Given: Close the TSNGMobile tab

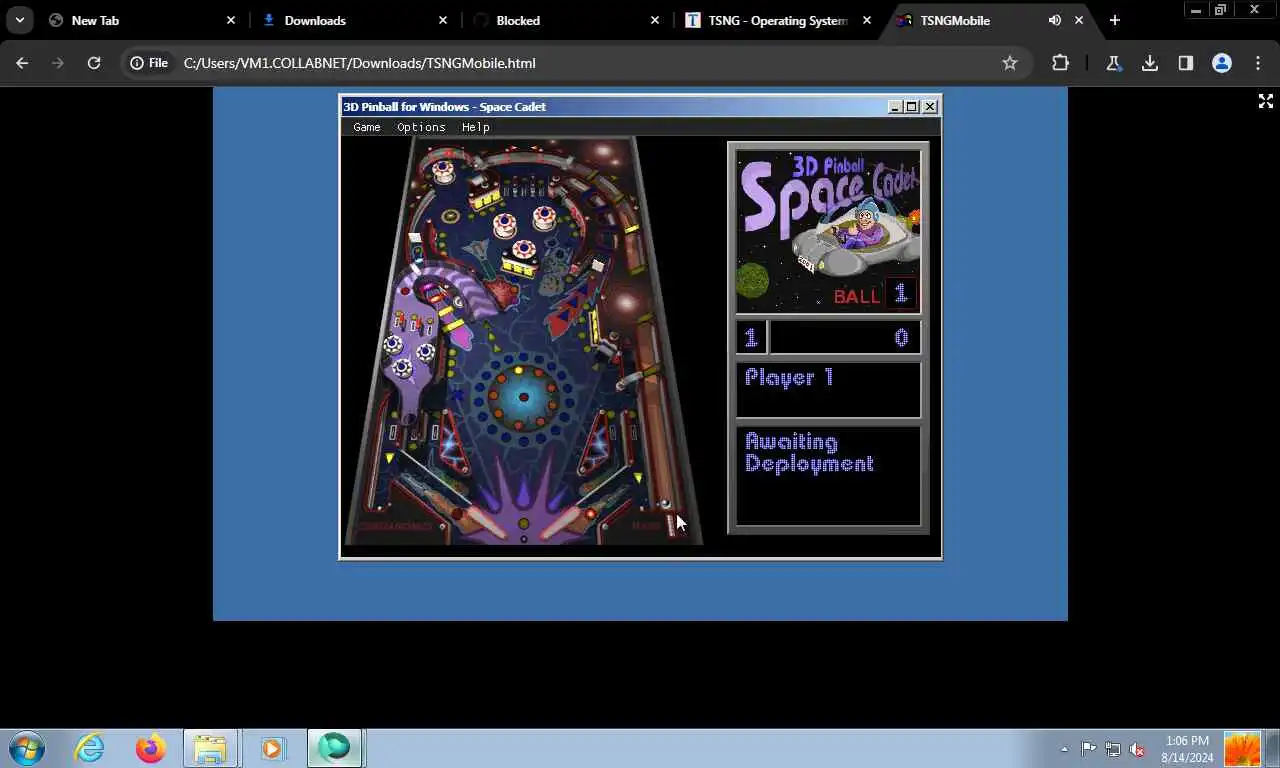Looking at the screenshot, I should pyautogui.click(x=1079, y=20).
